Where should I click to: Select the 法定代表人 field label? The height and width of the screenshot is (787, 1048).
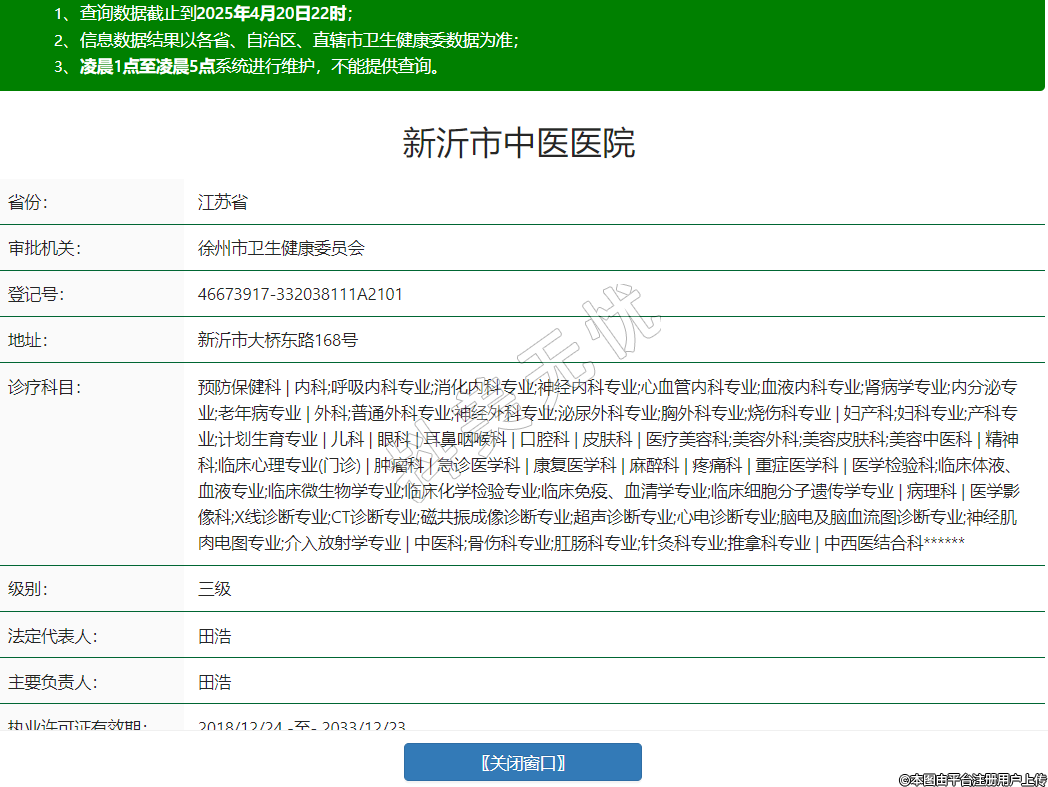(x=53, y=635)
